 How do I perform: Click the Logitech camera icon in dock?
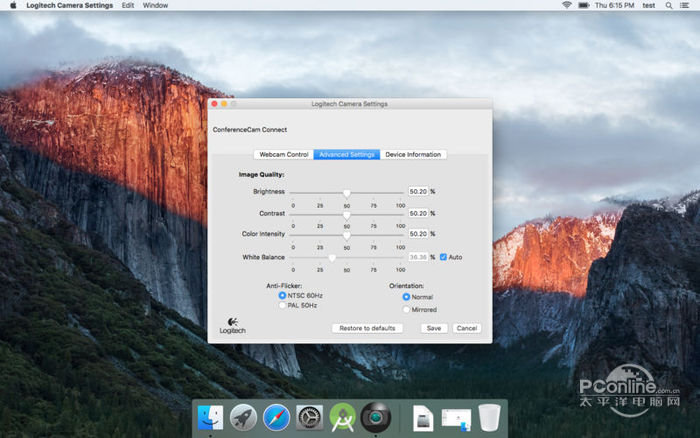coord(375,417)
